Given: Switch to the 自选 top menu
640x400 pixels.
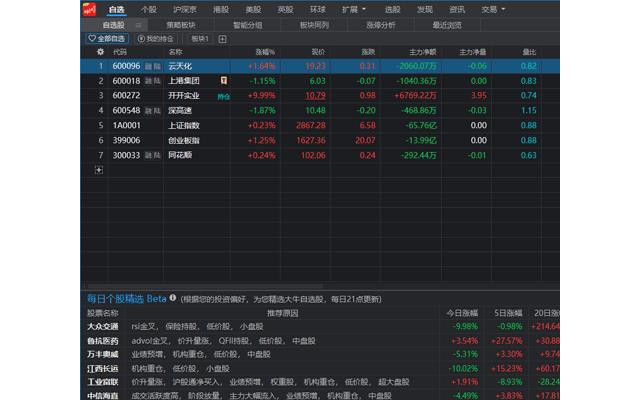Looking at the screenshot, I should coord(117,9).
